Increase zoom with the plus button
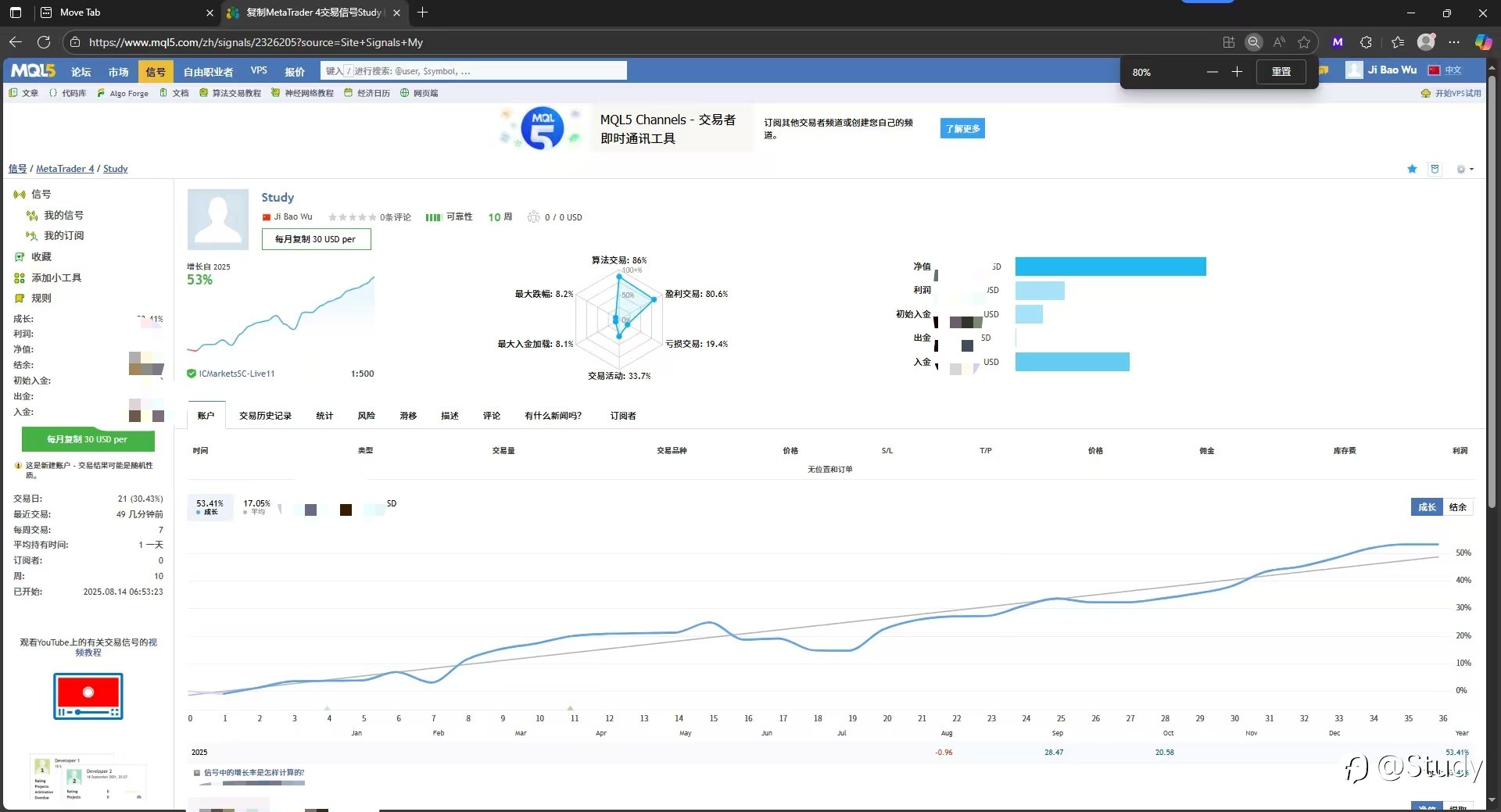 coord(1237,72)
